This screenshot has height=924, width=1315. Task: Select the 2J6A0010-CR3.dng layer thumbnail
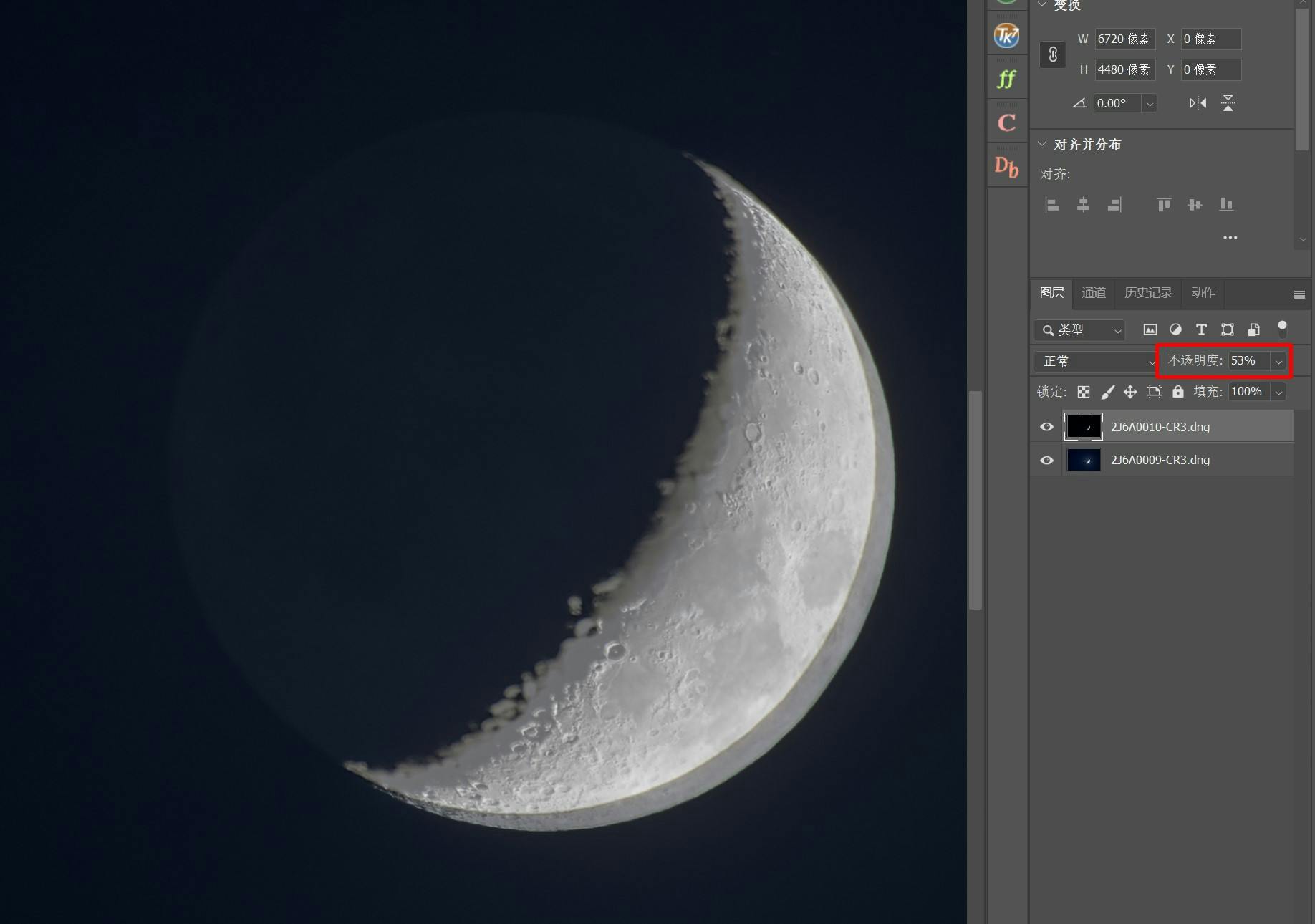[x=1083, y=427]
